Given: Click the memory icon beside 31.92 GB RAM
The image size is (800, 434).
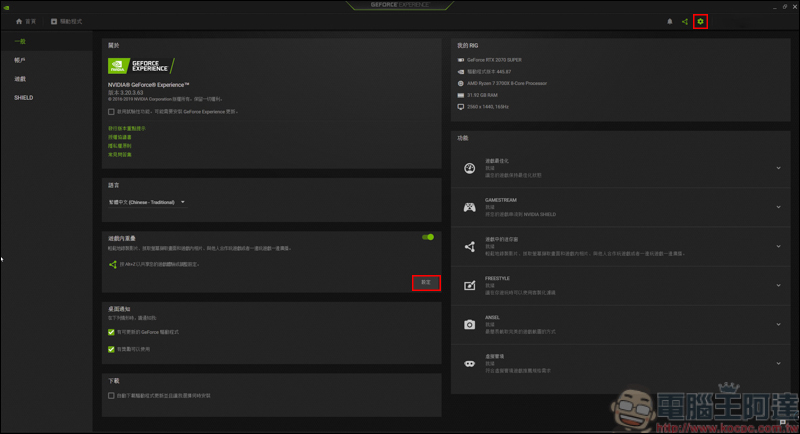Looking at the screenshot, I should 461,95.
